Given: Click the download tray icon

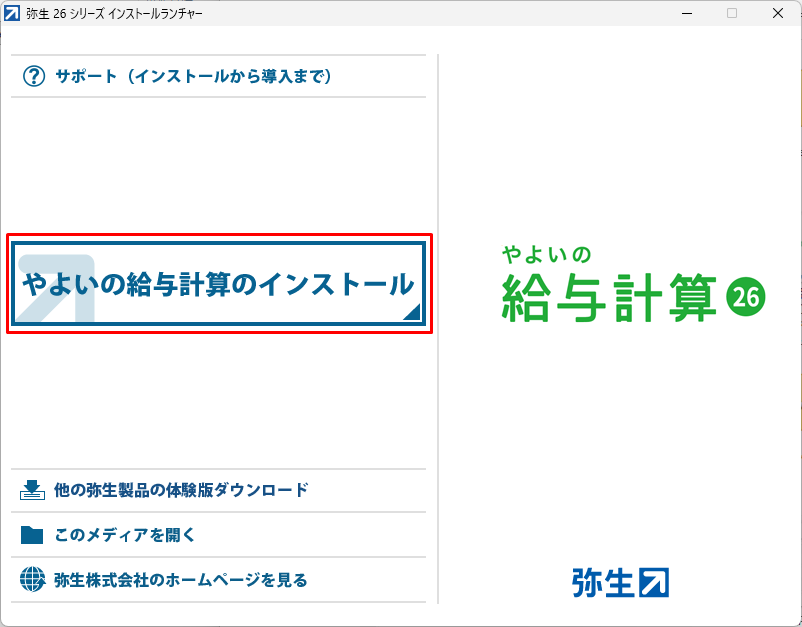Looking at the screenshot, I should tap(33, 490).
